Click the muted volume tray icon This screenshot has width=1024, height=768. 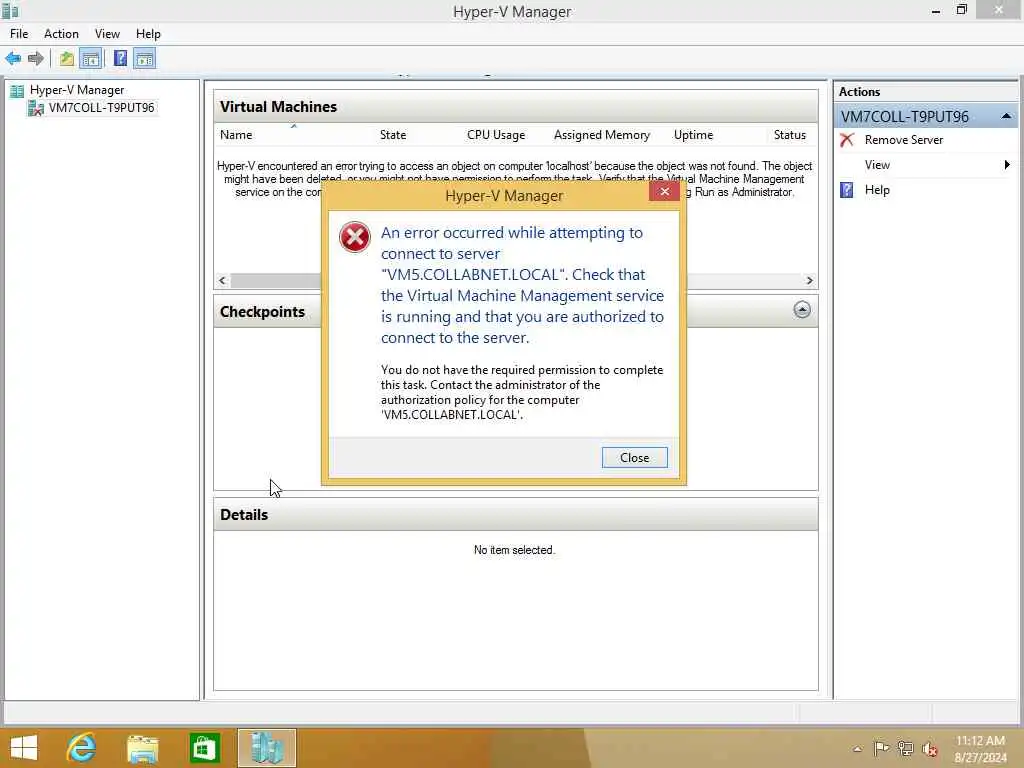pyautogui.click(x=929, y=749)
